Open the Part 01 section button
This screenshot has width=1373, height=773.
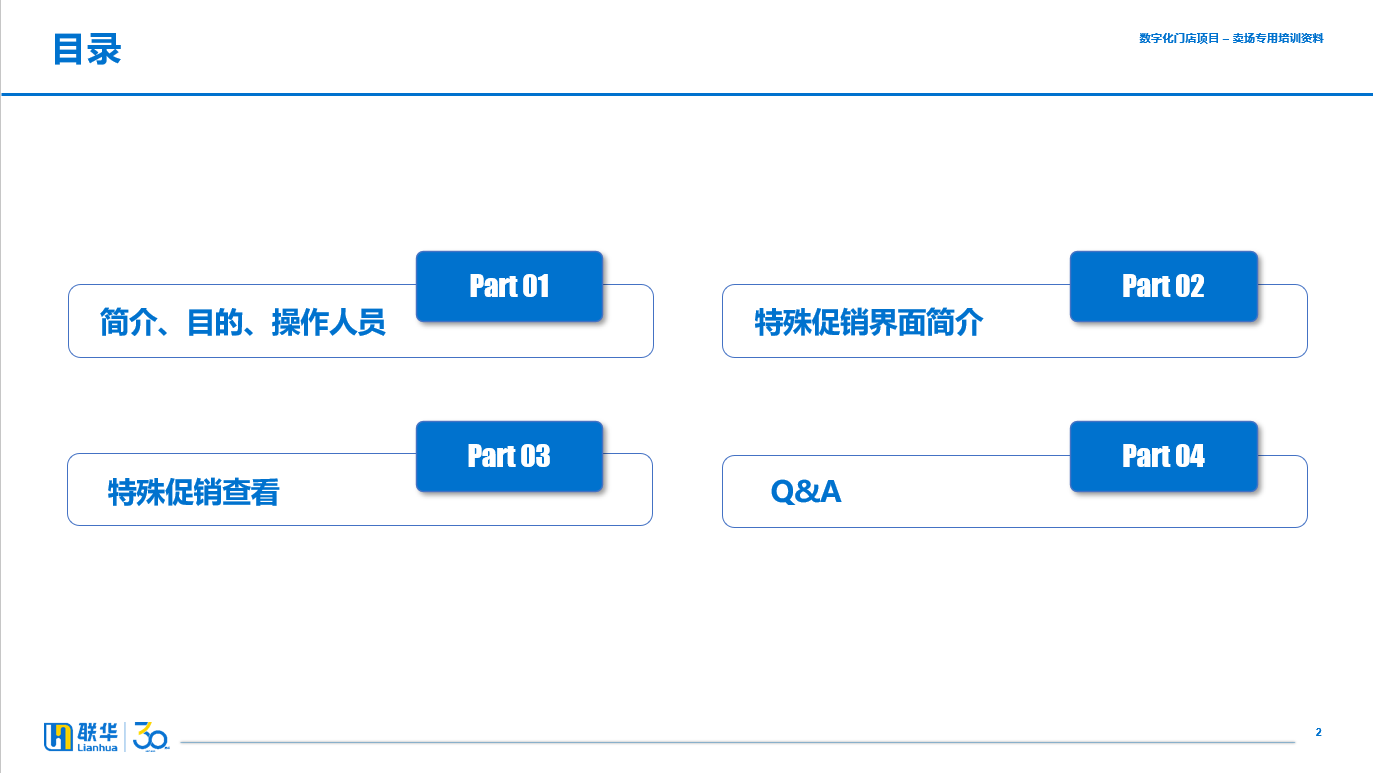(x=509, y=286)
